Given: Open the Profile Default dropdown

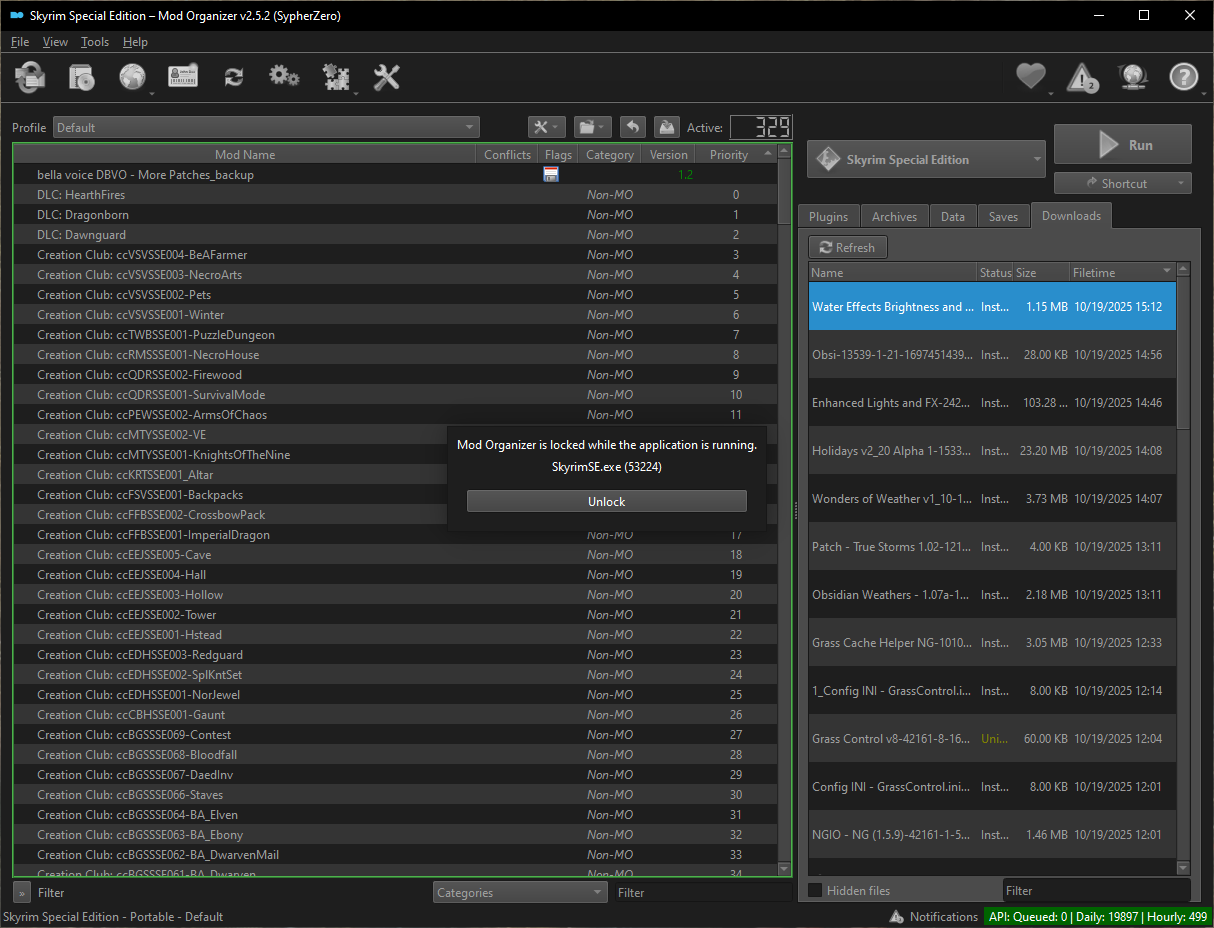Looking at the screenshot, I should tap(266, 127).
